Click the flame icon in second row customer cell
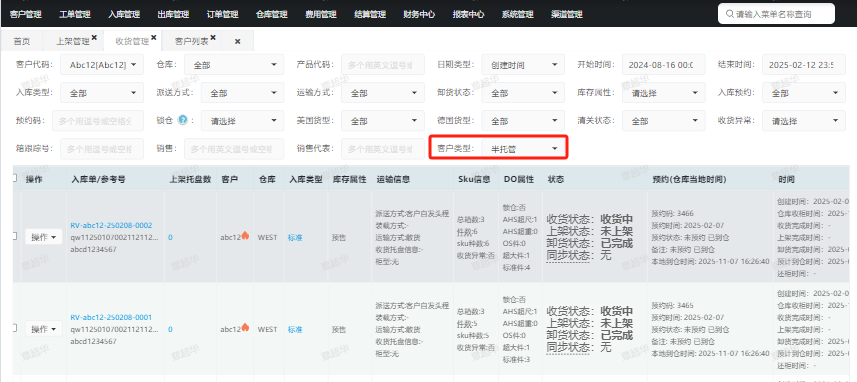Image resolution: width=857 pixels, height=382 pixels. click(245, 327)
